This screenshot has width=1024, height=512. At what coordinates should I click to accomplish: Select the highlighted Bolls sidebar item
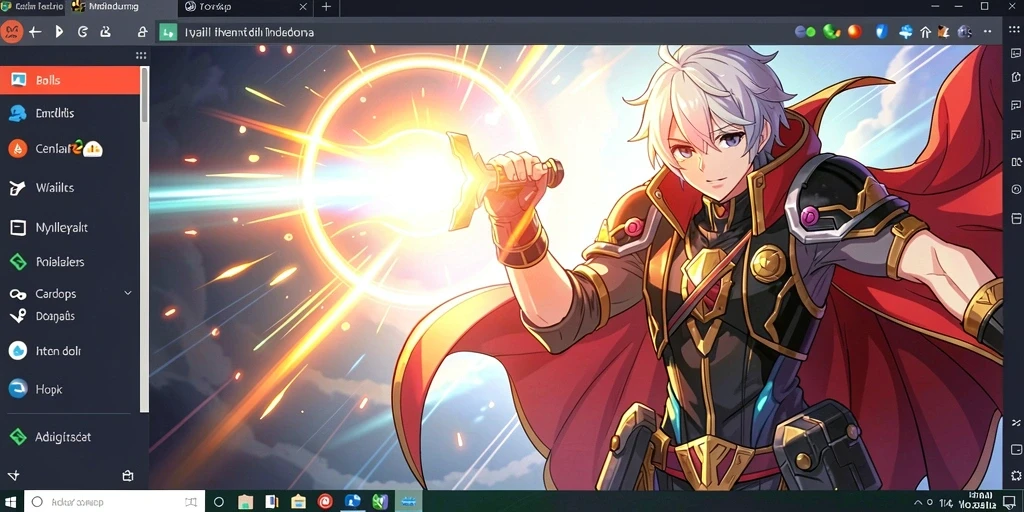click(x=70, y=80)
